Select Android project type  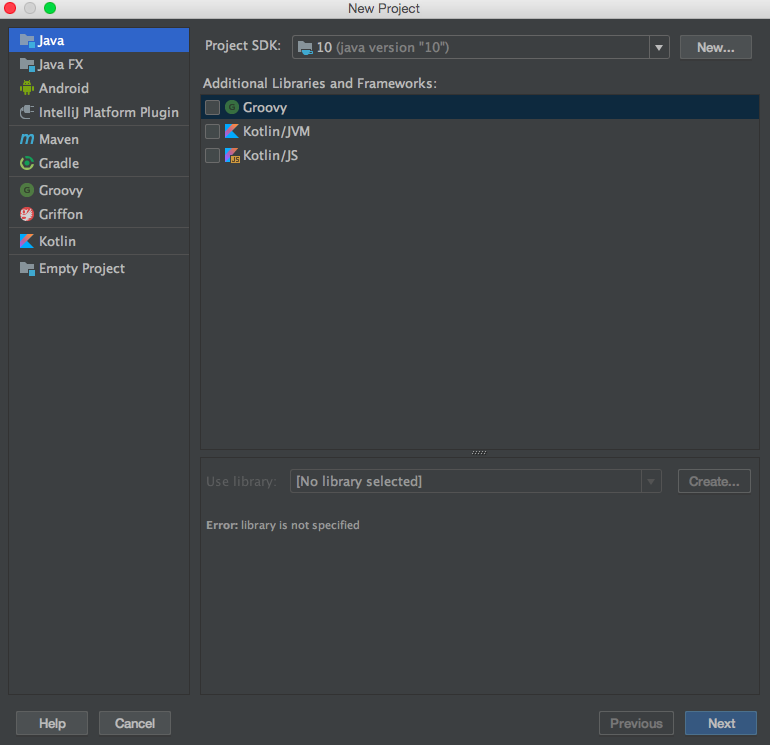(x=99, y=88)
